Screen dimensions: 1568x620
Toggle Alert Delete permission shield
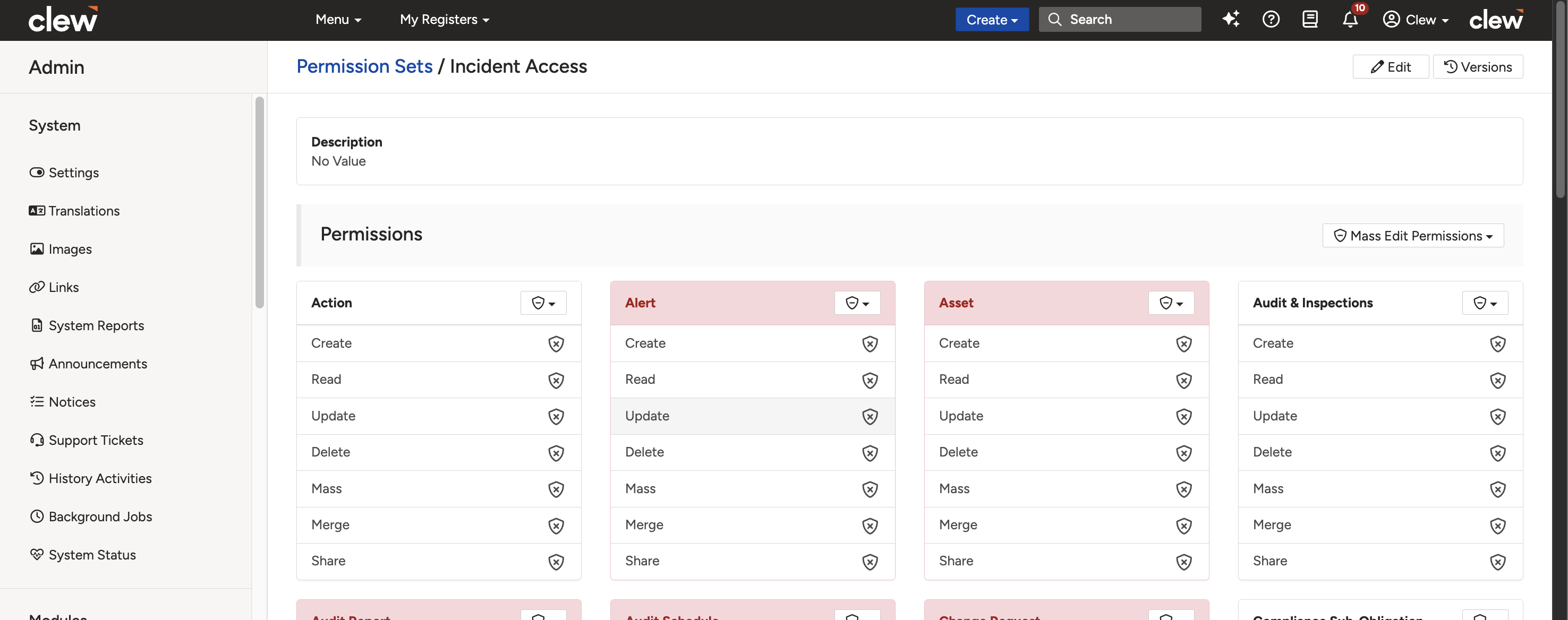click(x=870, y=453)
